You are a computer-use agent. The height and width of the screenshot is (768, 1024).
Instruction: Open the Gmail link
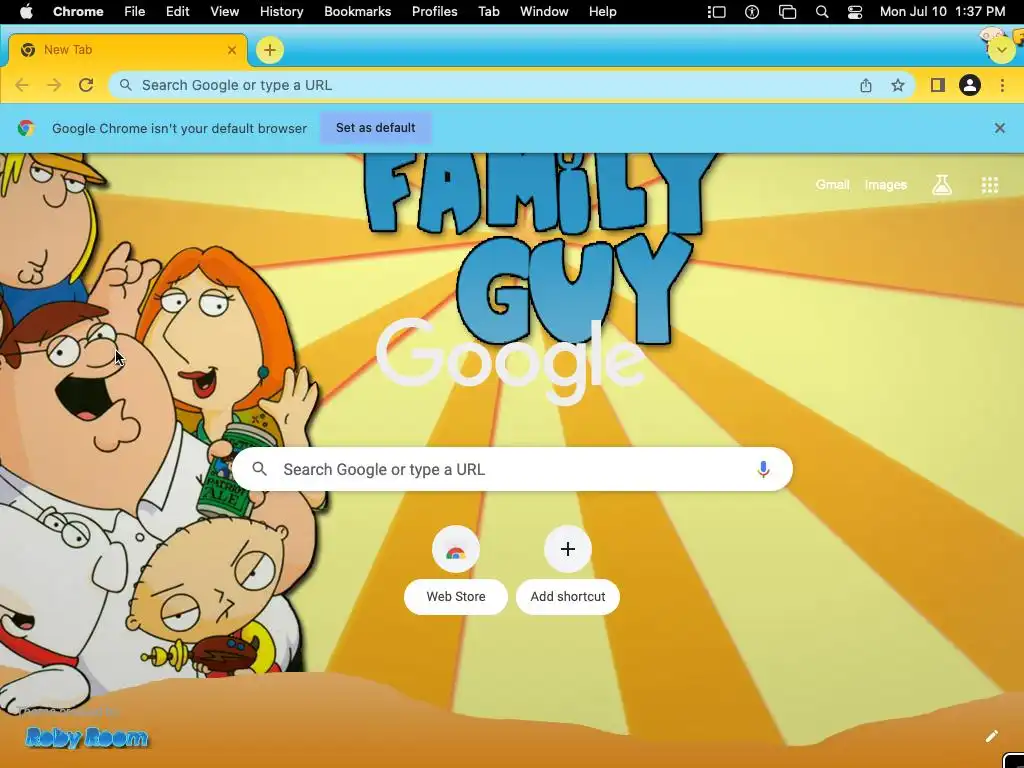[x=833, y=185]
